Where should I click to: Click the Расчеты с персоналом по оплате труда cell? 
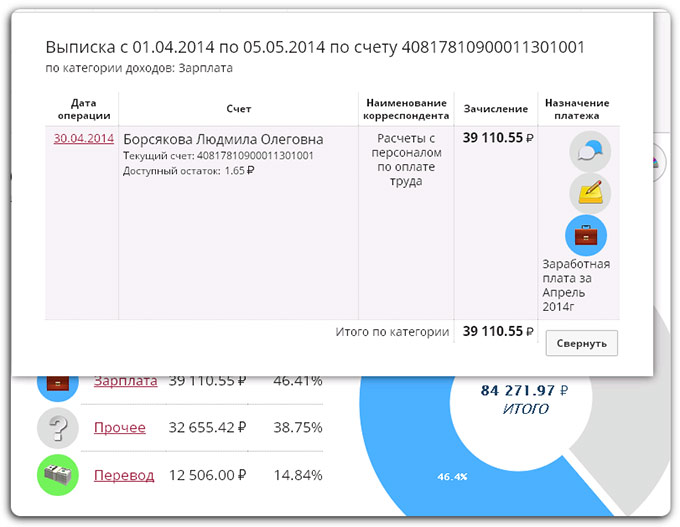[406, 160]
